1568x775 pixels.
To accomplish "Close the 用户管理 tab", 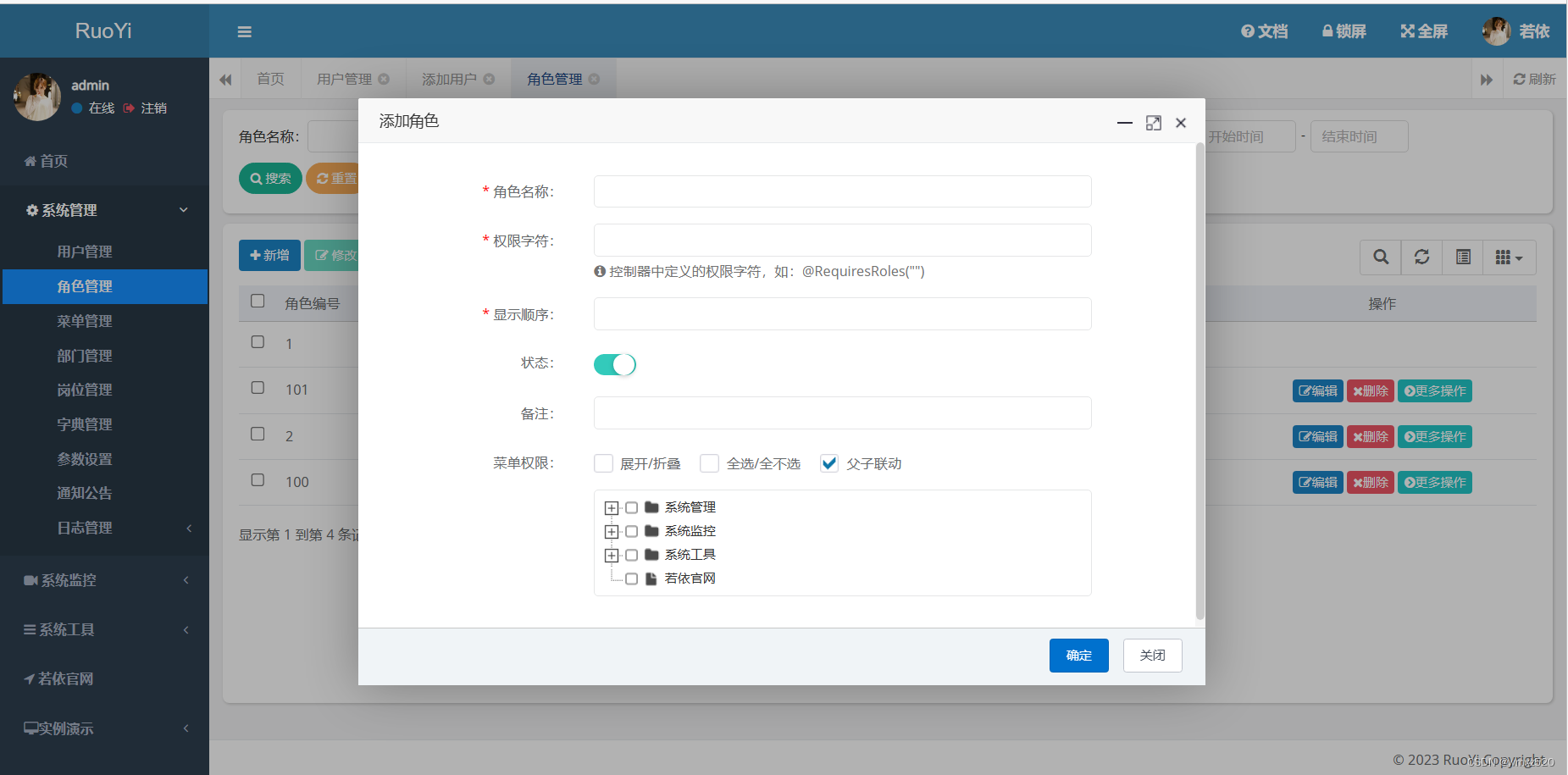I will click(x=384, y=79).
